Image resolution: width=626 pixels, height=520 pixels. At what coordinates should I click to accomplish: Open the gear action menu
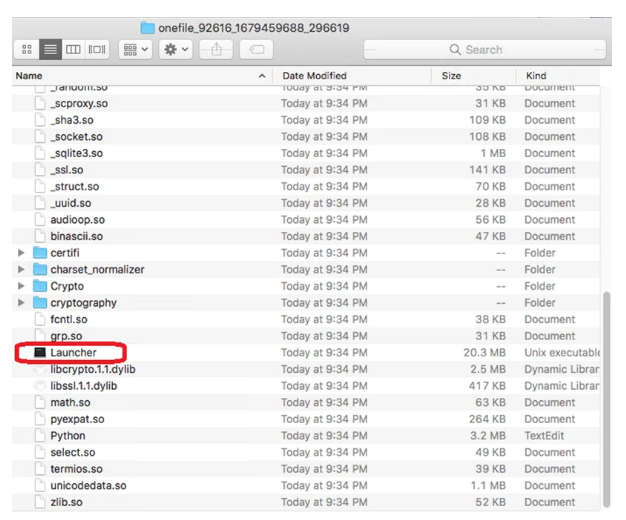[x=176, y=50]
